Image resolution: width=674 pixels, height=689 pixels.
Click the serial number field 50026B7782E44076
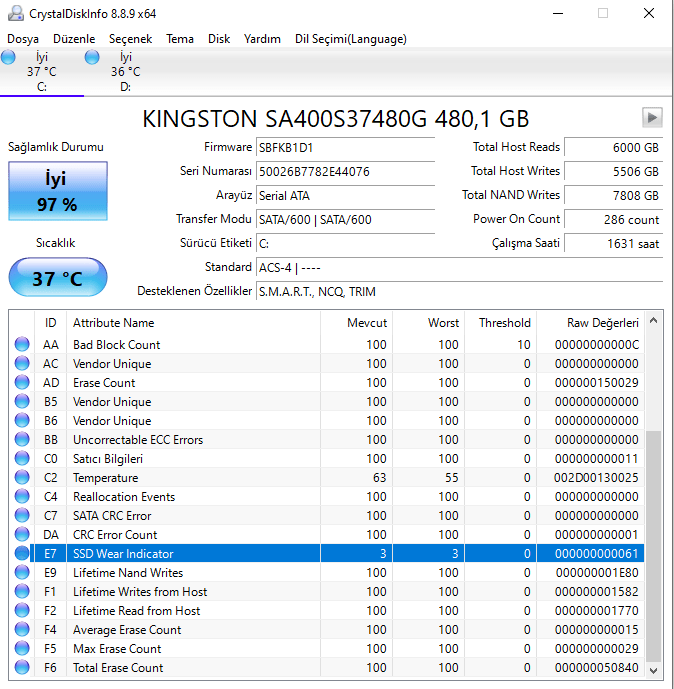[345, 171]
